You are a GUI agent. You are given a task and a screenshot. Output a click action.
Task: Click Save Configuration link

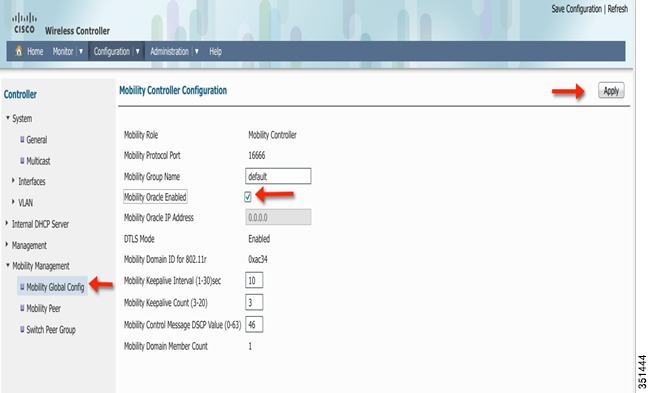(x=576, y=9)
